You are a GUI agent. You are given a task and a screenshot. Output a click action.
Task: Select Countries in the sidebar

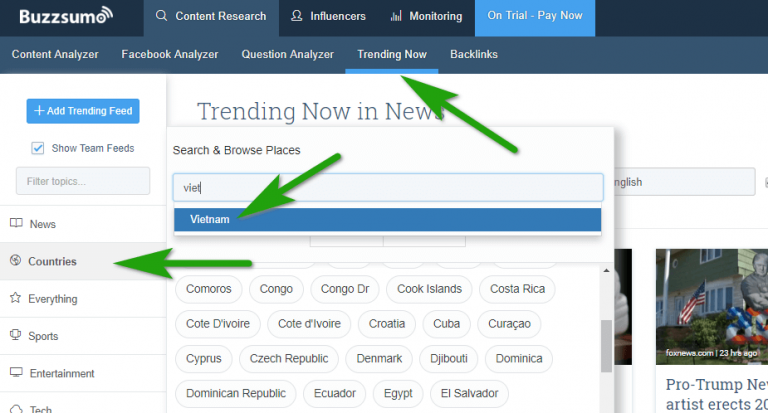click(83, 261)
